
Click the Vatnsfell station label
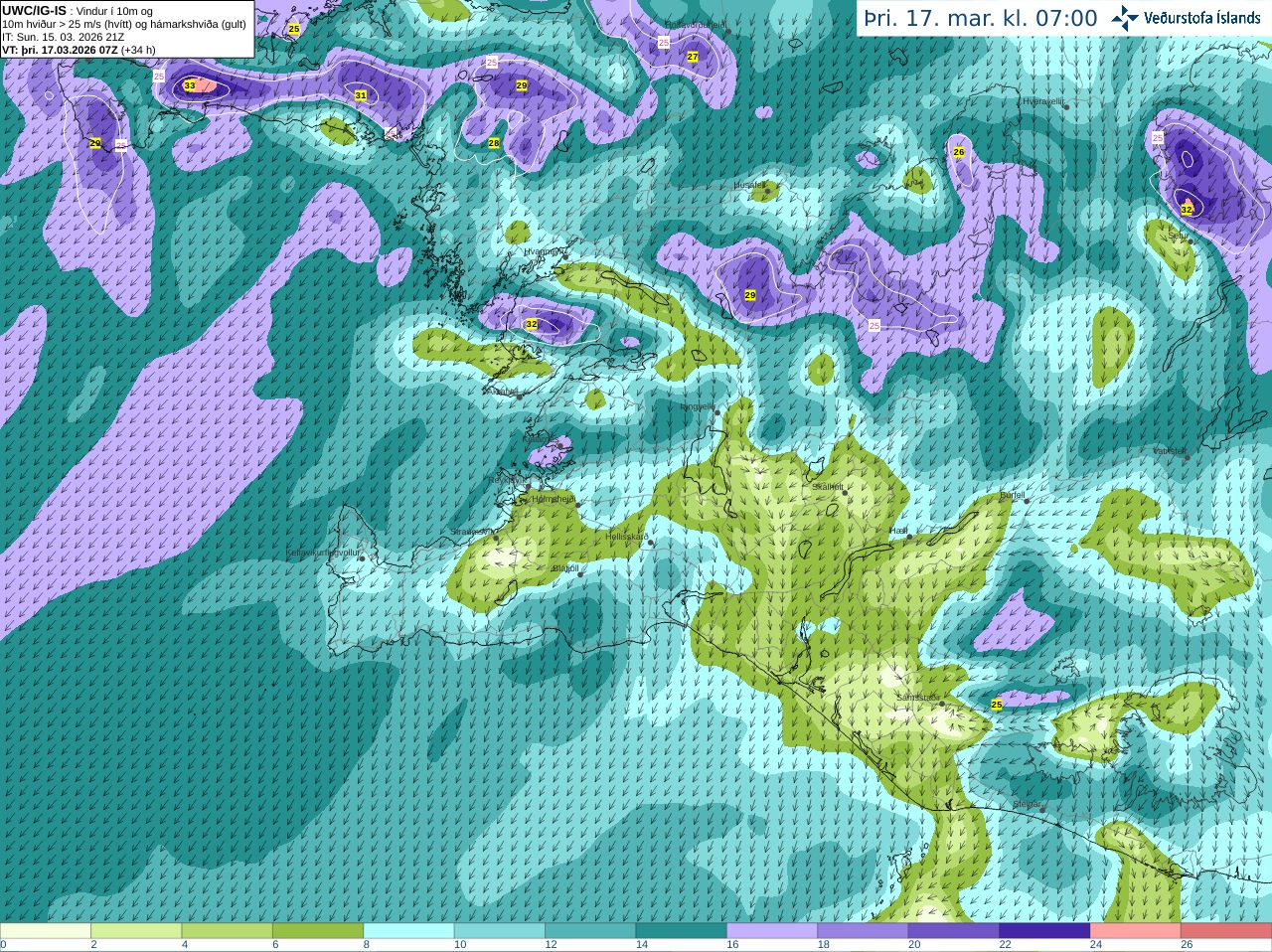(x=1169, y=451)
